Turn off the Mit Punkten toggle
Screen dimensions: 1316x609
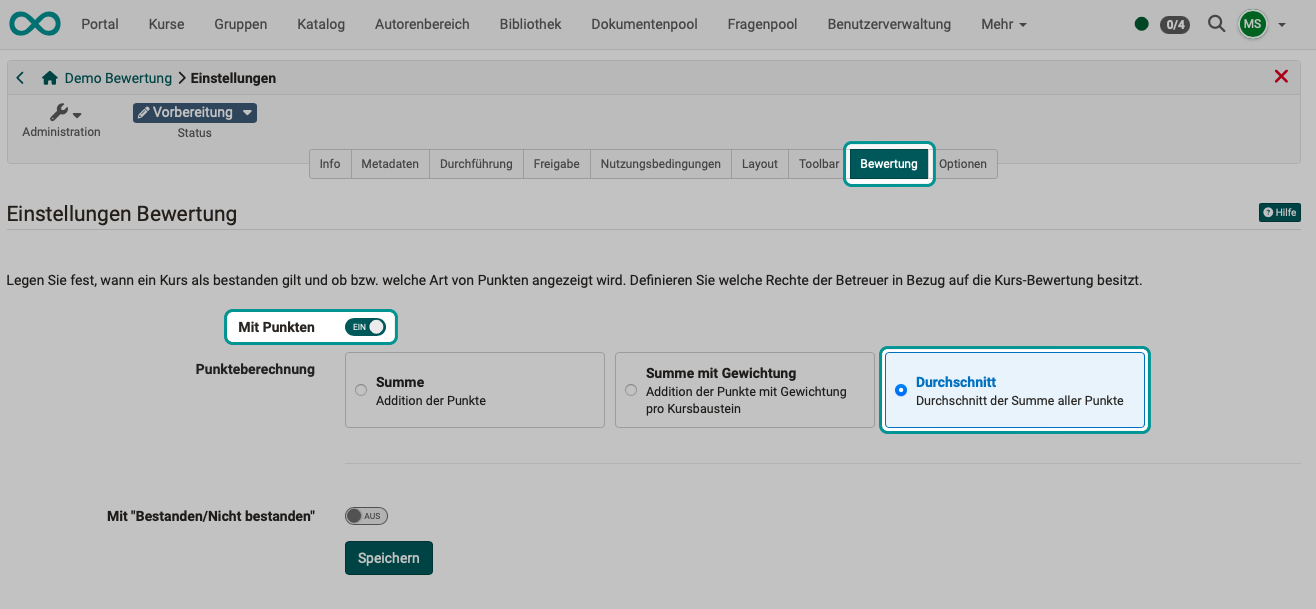click(366, 326)
